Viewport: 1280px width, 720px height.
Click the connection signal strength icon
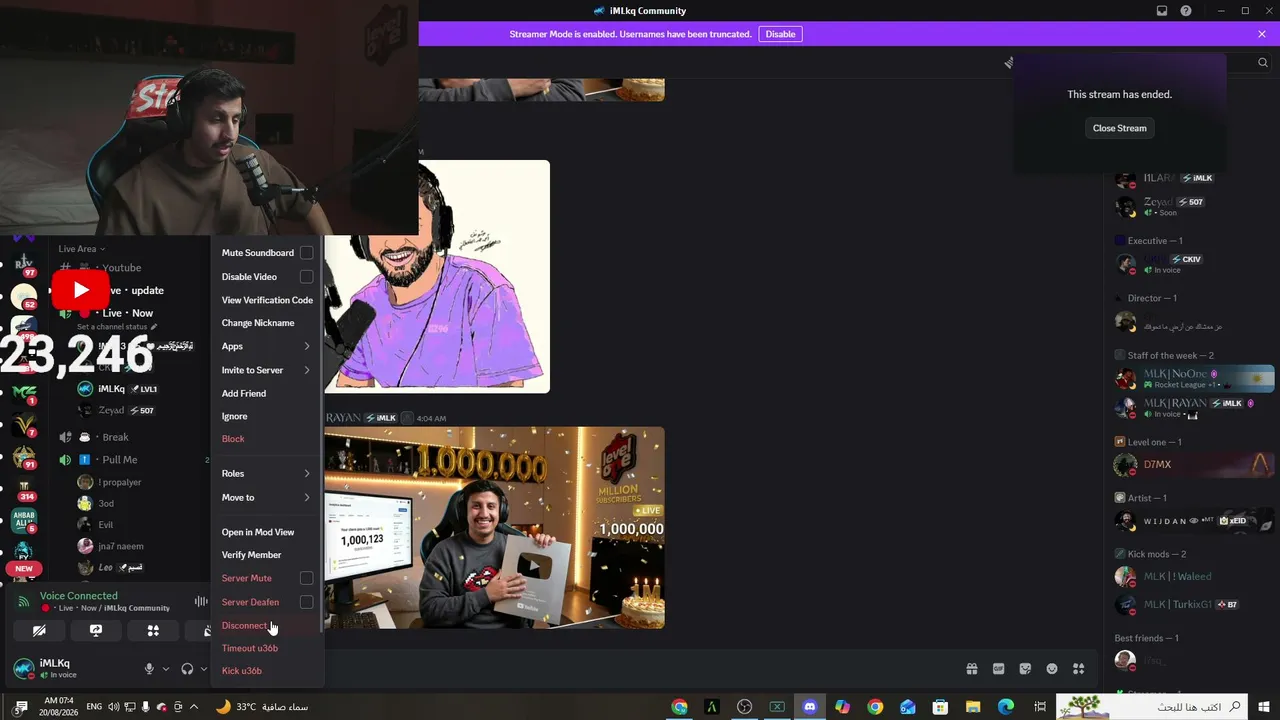coord(24,601)
